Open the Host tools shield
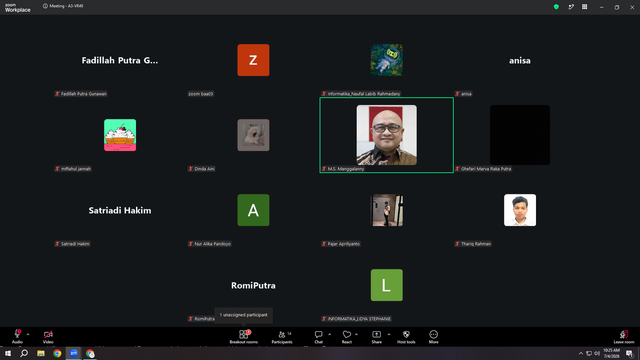The height and width of the screenshot is (360, 640). [406, 337]
